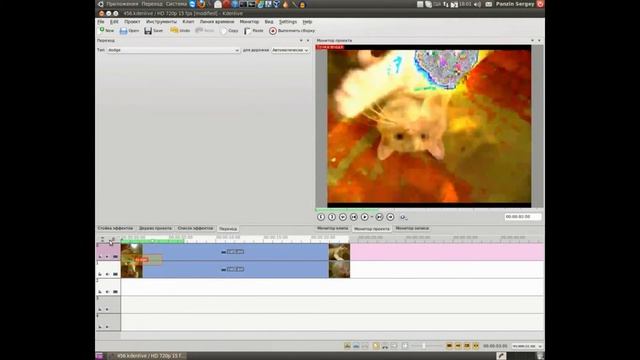Open the monitor options icon after playback buttons

click(403, 217)
